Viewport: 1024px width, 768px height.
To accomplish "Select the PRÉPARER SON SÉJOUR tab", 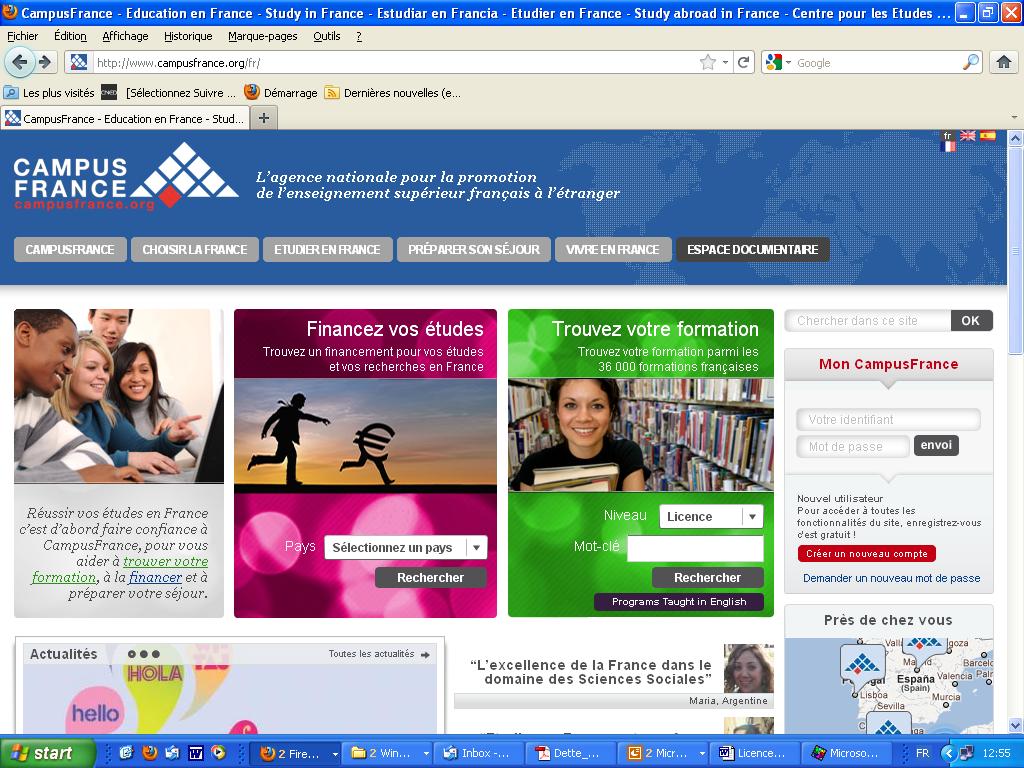I will 473,249.
